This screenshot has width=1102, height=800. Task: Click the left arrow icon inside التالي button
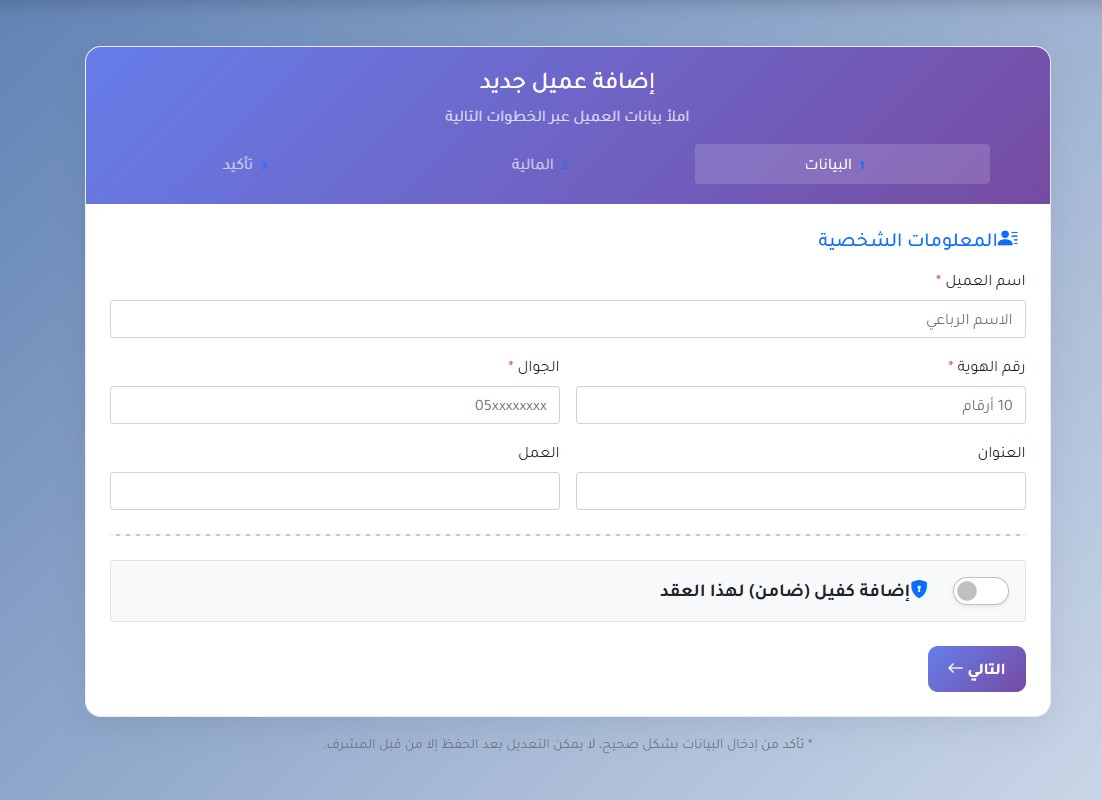(954, 668)
